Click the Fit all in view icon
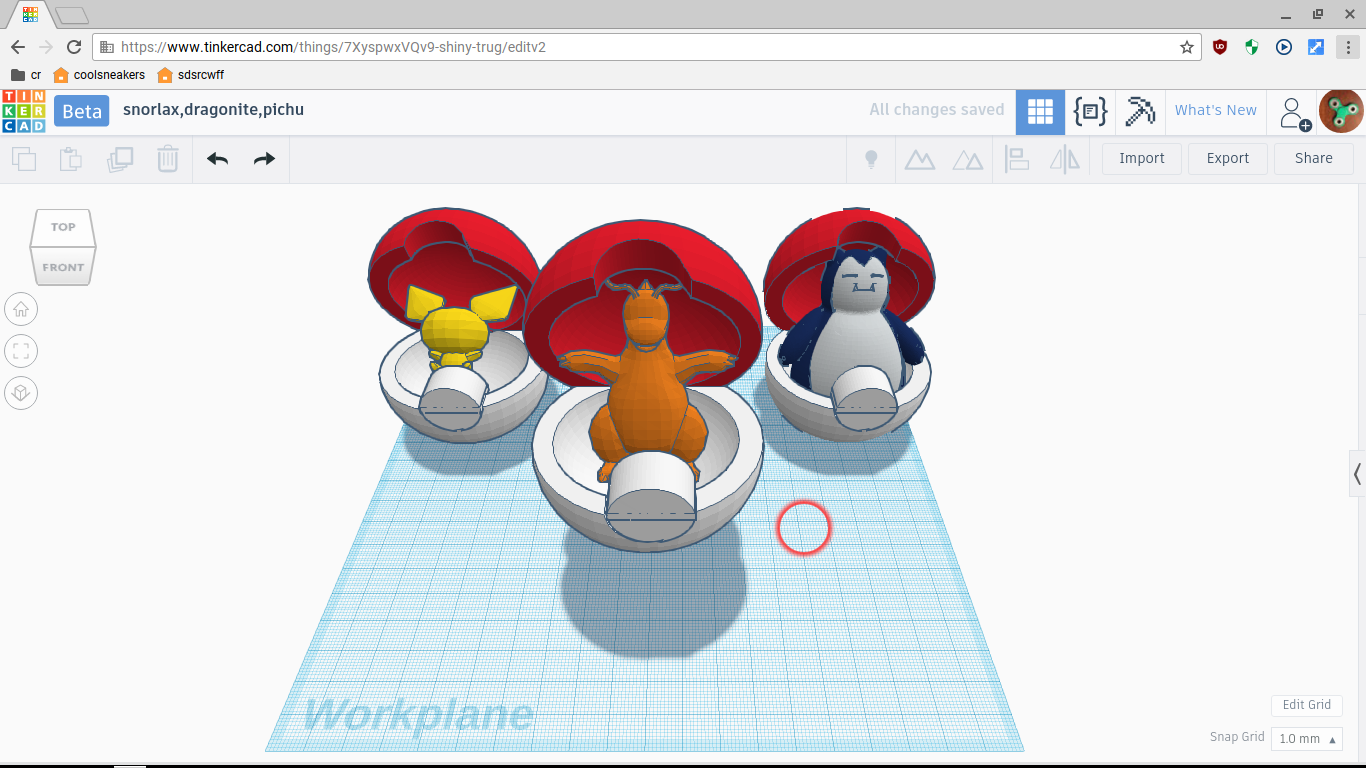Viewport: 1366px width, 768px height. point(21,351)
